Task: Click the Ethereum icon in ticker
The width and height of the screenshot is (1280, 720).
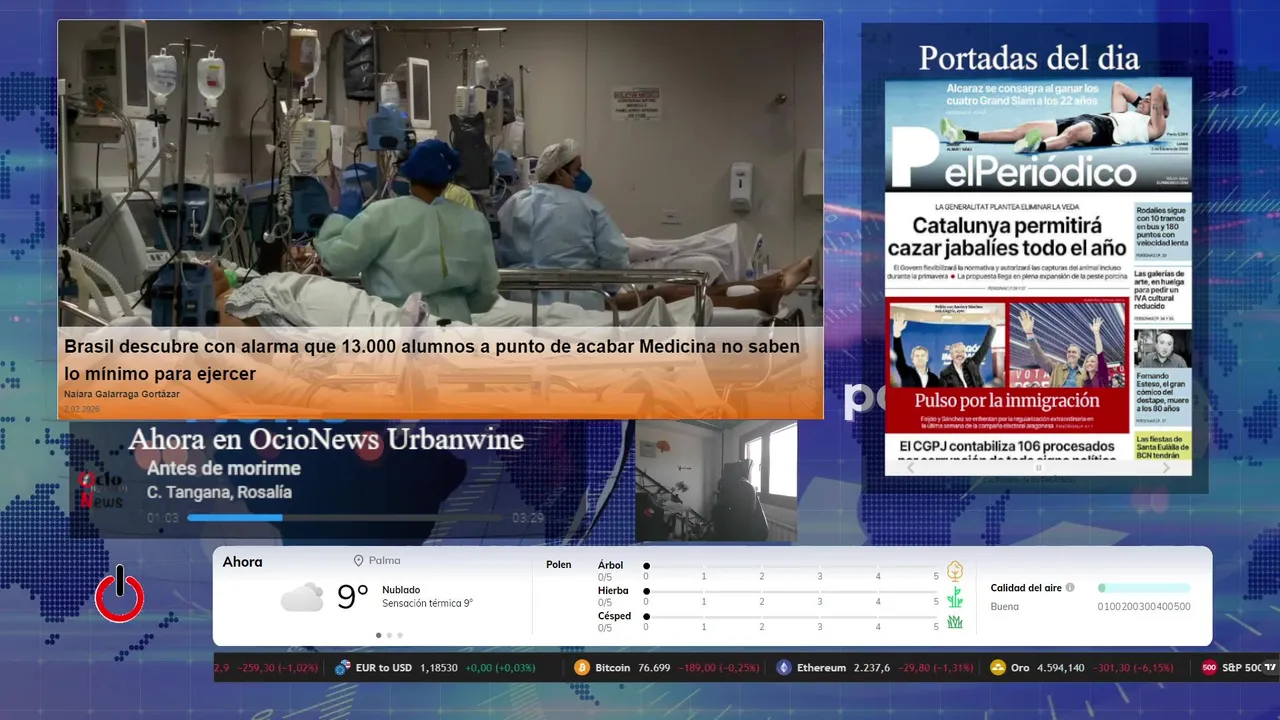Action: (784, 667)
